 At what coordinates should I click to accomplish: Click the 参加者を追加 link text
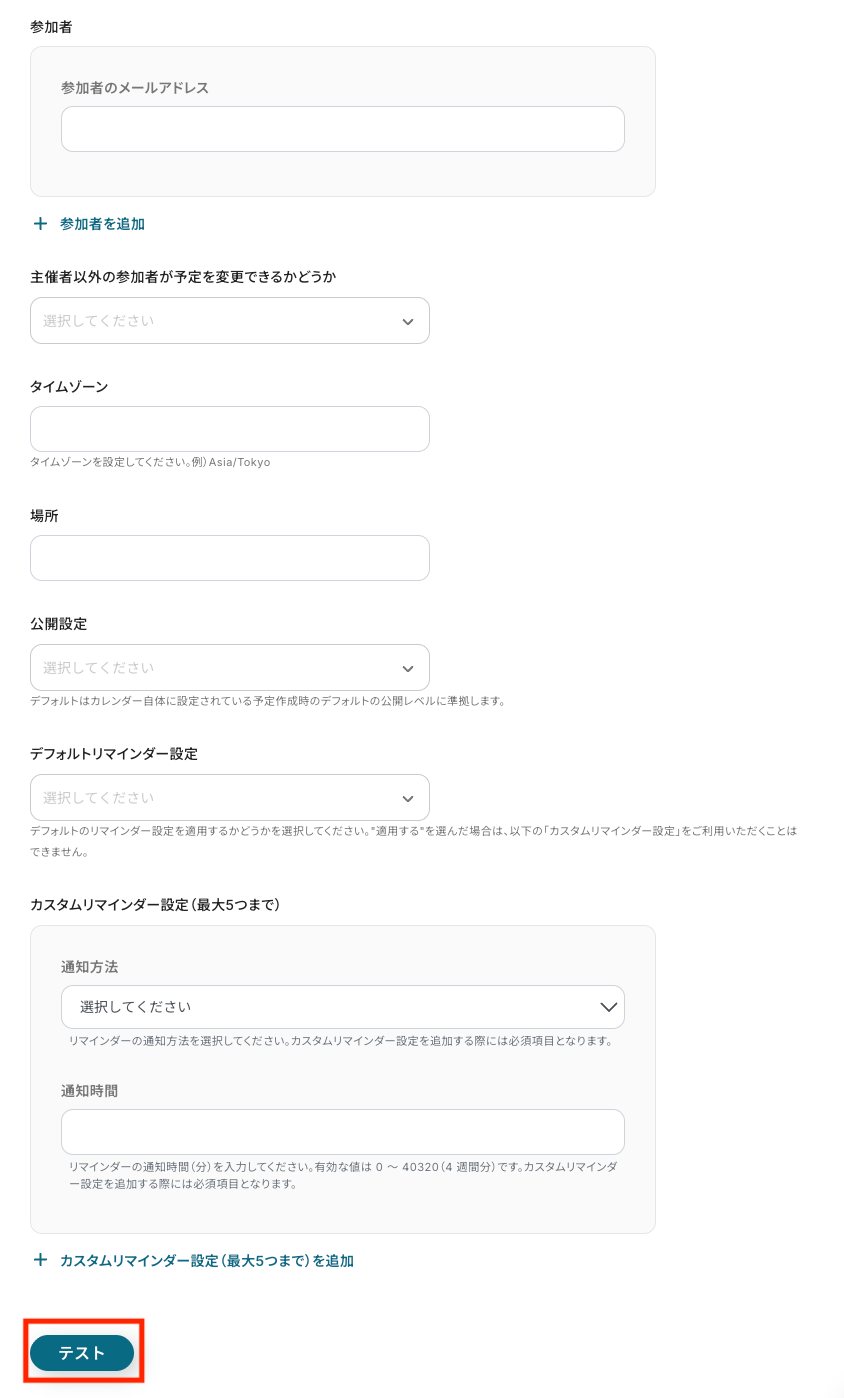[102, 224]
